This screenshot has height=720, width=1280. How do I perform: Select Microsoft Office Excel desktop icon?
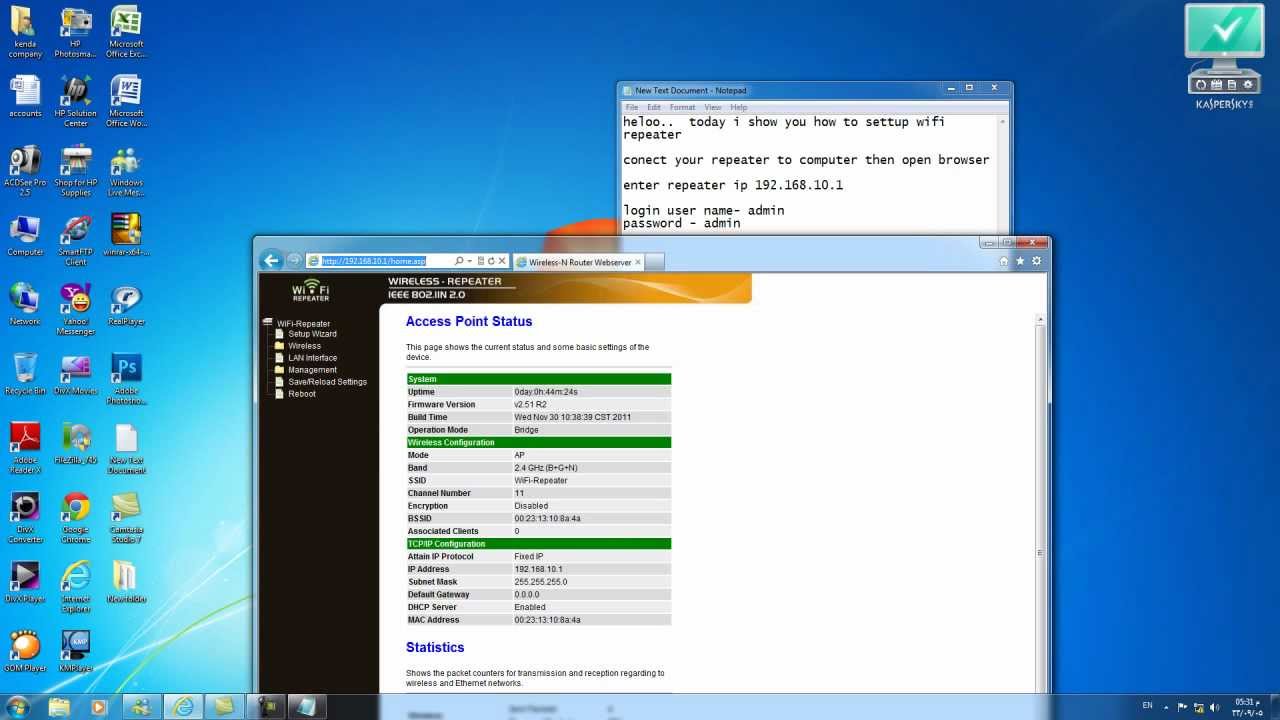coord(125,33)
